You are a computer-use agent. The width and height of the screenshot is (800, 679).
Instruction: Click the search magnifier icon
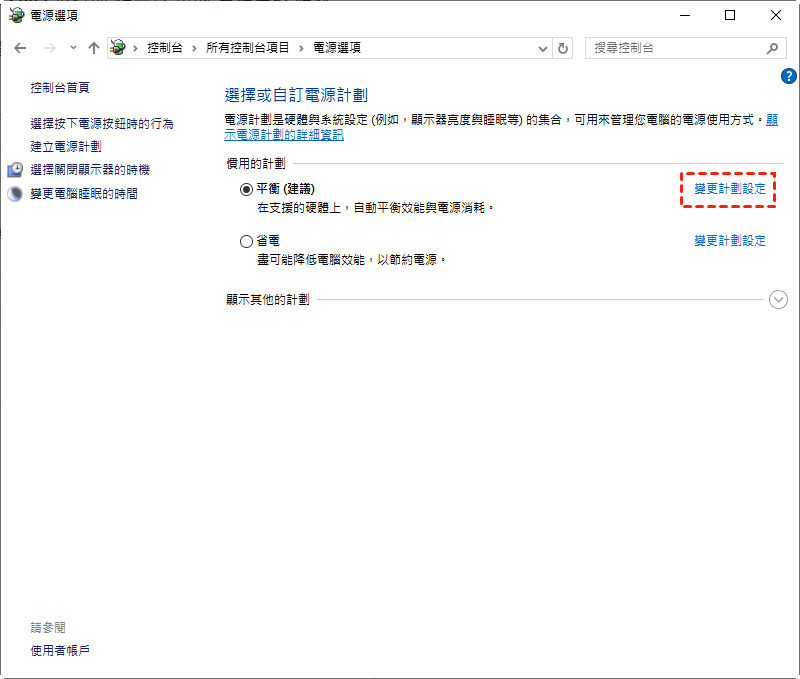[x=771, y=48]
